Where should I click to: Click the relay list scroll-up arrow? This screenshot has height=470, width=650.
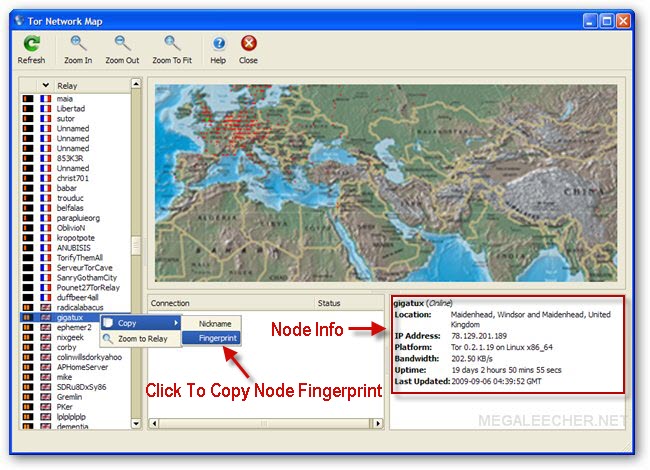click(136, 84)
